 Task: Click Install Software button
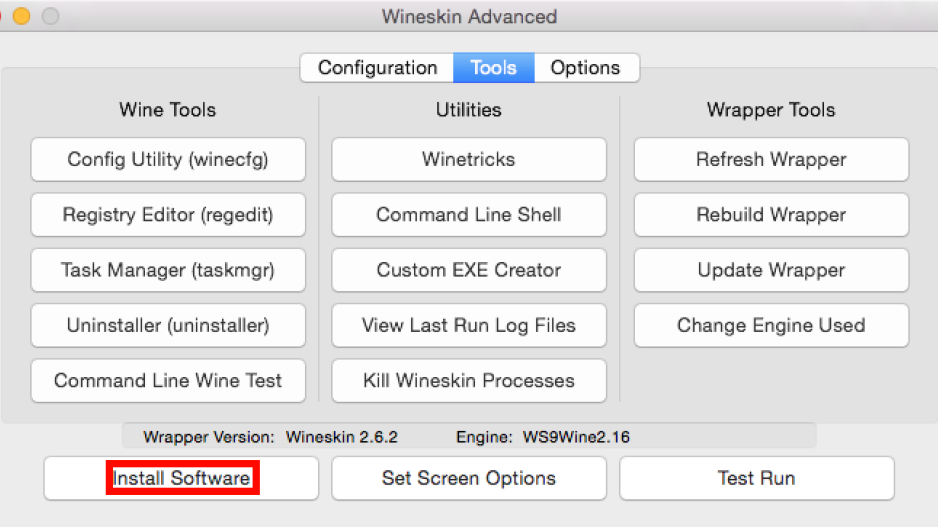point(181,479)
